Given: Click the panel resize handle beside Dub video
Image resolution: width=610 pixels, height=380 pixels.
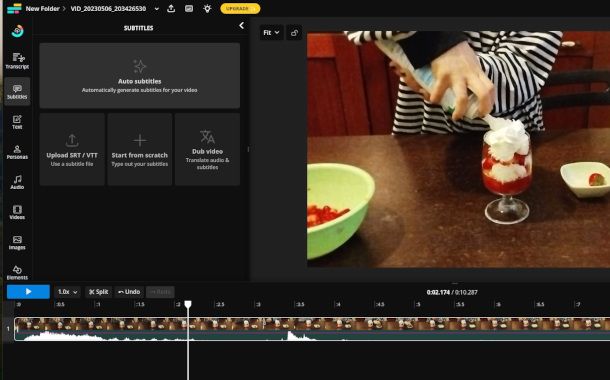Looking at the screenshot, I should tap(248, 149).
